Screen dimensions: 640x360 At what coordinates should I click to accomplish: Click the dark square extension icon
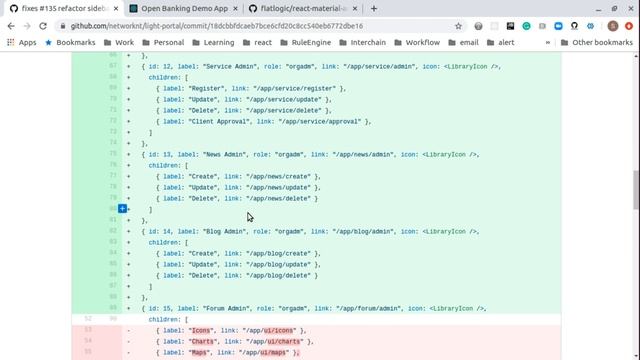pos(510,26)
